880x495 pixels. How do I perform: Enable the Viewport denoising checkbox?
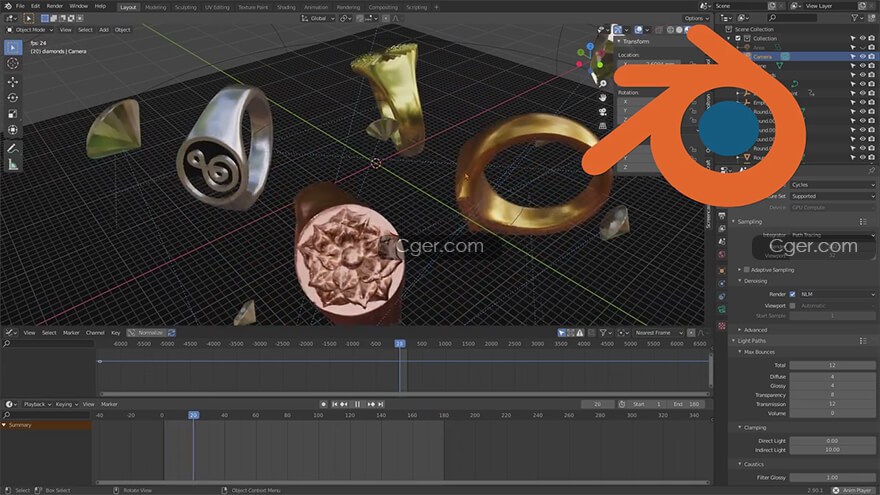[792, 306]
